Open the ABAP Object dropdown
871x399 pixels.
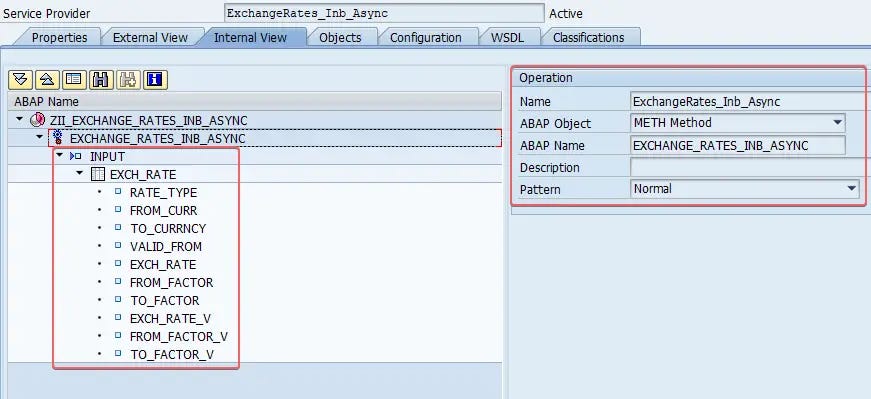click(x=838, y=122)
